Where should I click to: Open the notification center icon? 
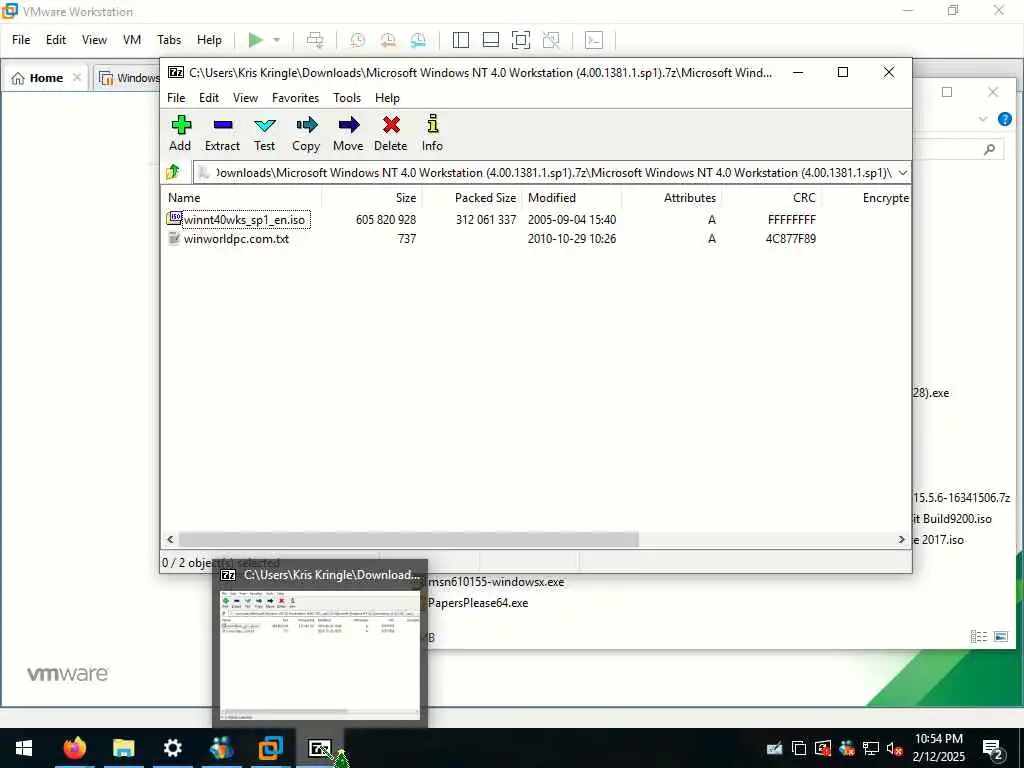pos(992,748)
